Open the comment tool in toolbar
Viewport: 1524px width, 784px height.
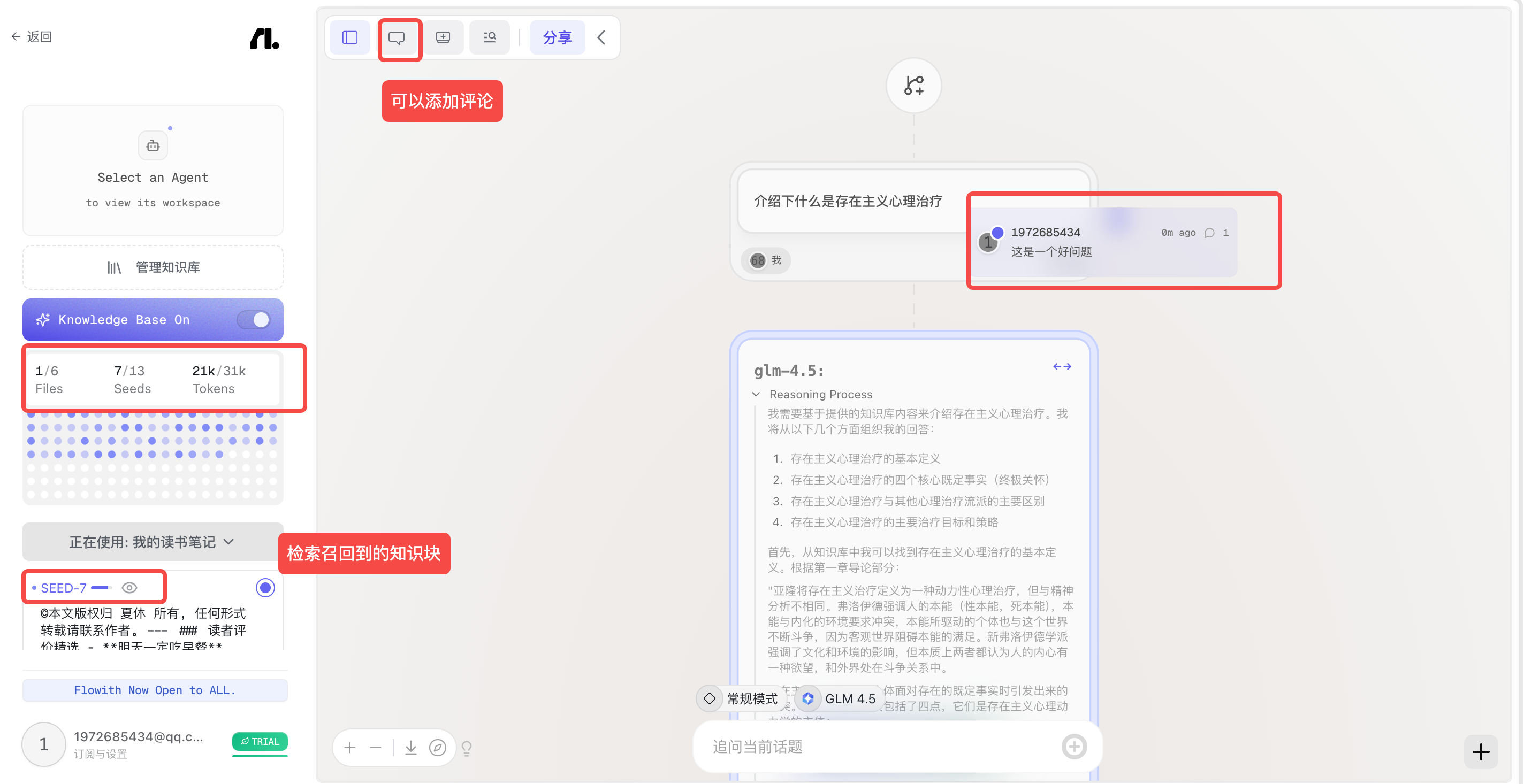397,38
